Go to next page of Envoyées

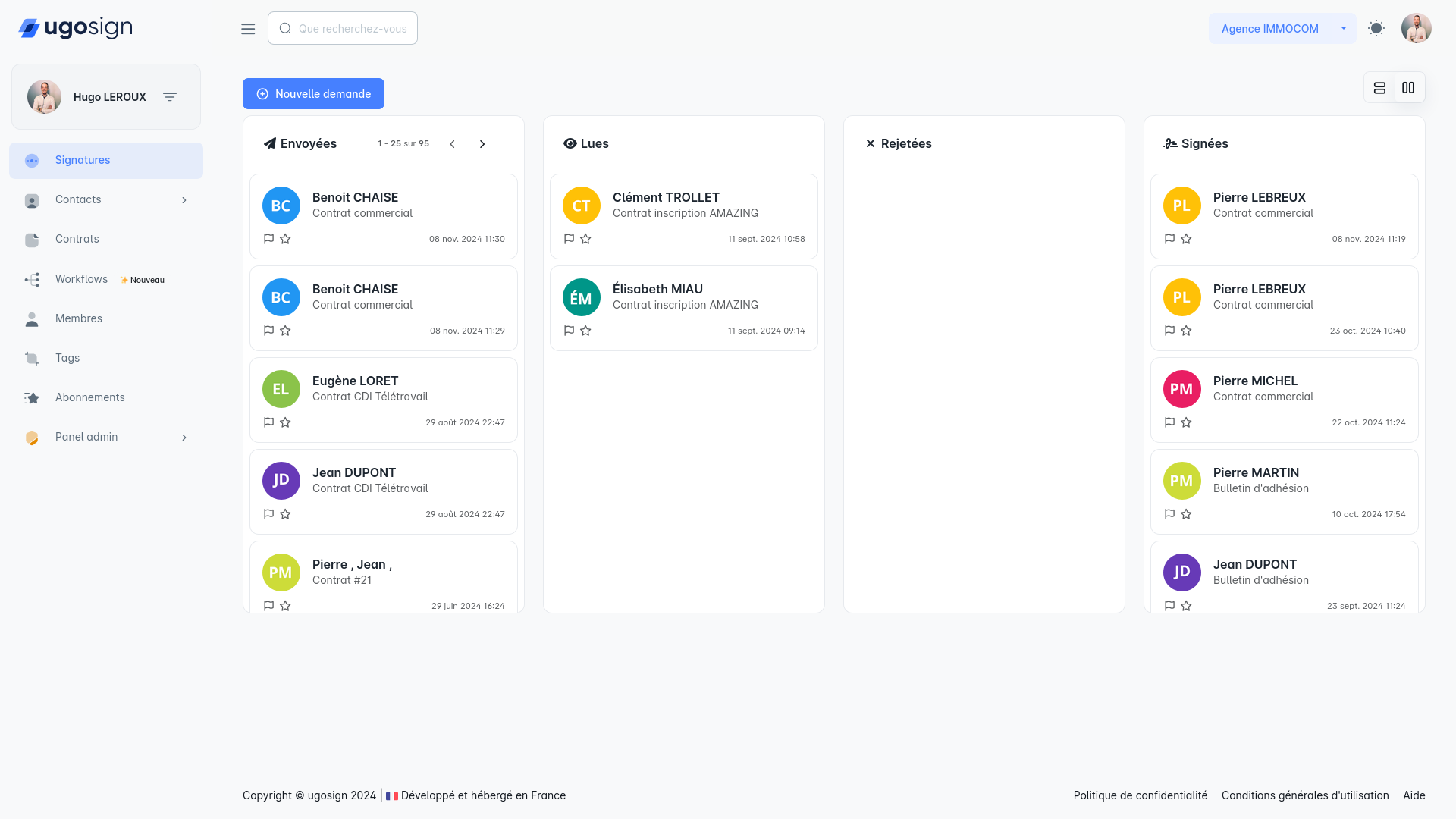click(x=482, y=144)
